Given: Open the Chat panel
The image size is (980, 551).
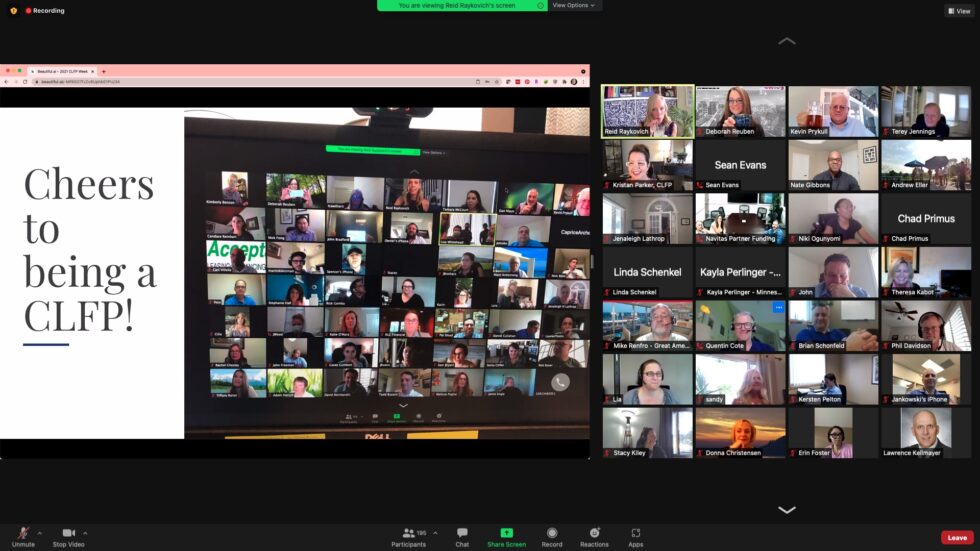Looking at the screenshot, I should [x=462, y=534].
